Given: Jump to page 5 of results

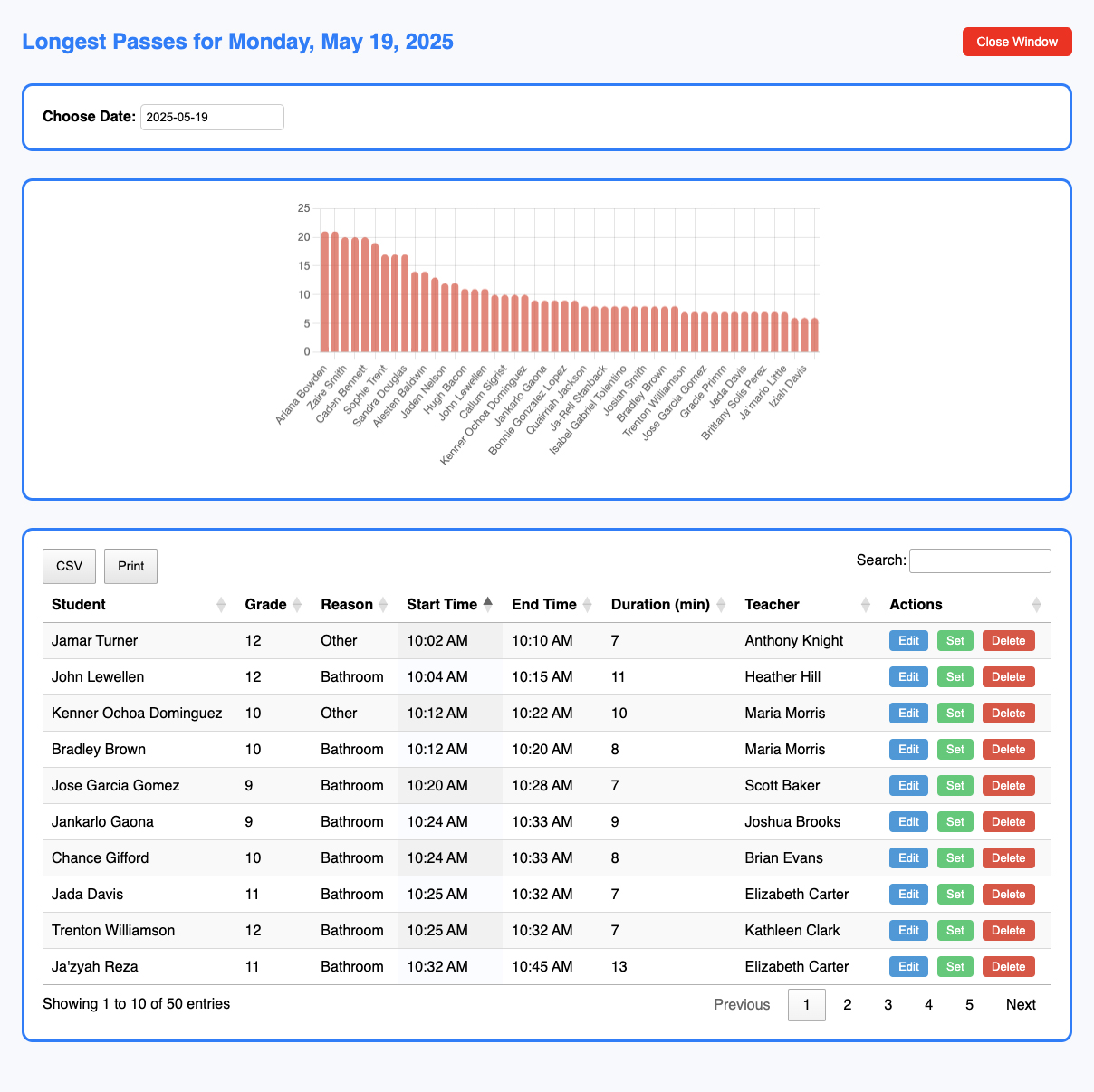Looking at the screenshot, I should click(x=969, y=1005).
